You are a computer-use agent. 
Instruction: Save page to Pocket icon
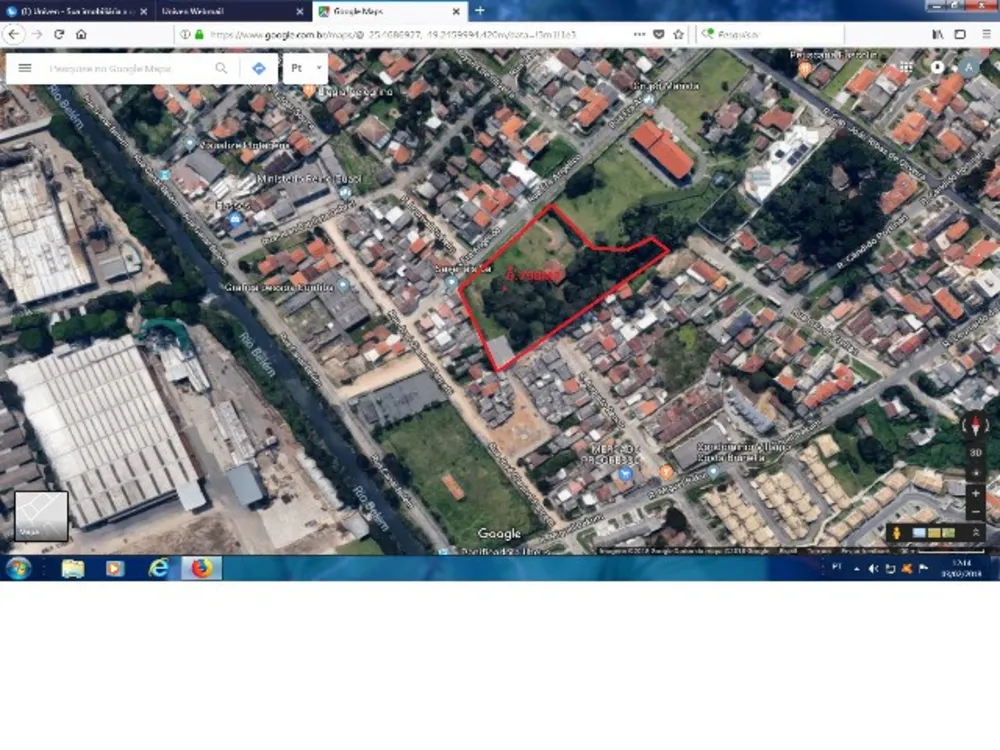click(x=659, y=34)
